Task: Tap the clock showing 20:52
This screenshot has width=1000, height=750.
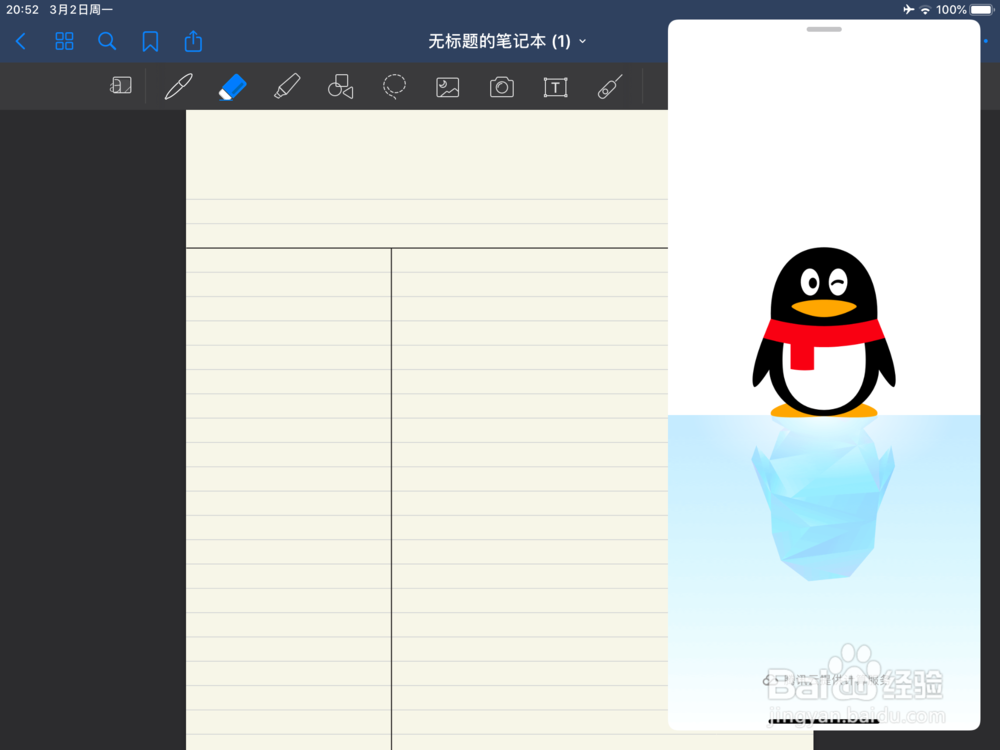Action: (x=22, y=10)
